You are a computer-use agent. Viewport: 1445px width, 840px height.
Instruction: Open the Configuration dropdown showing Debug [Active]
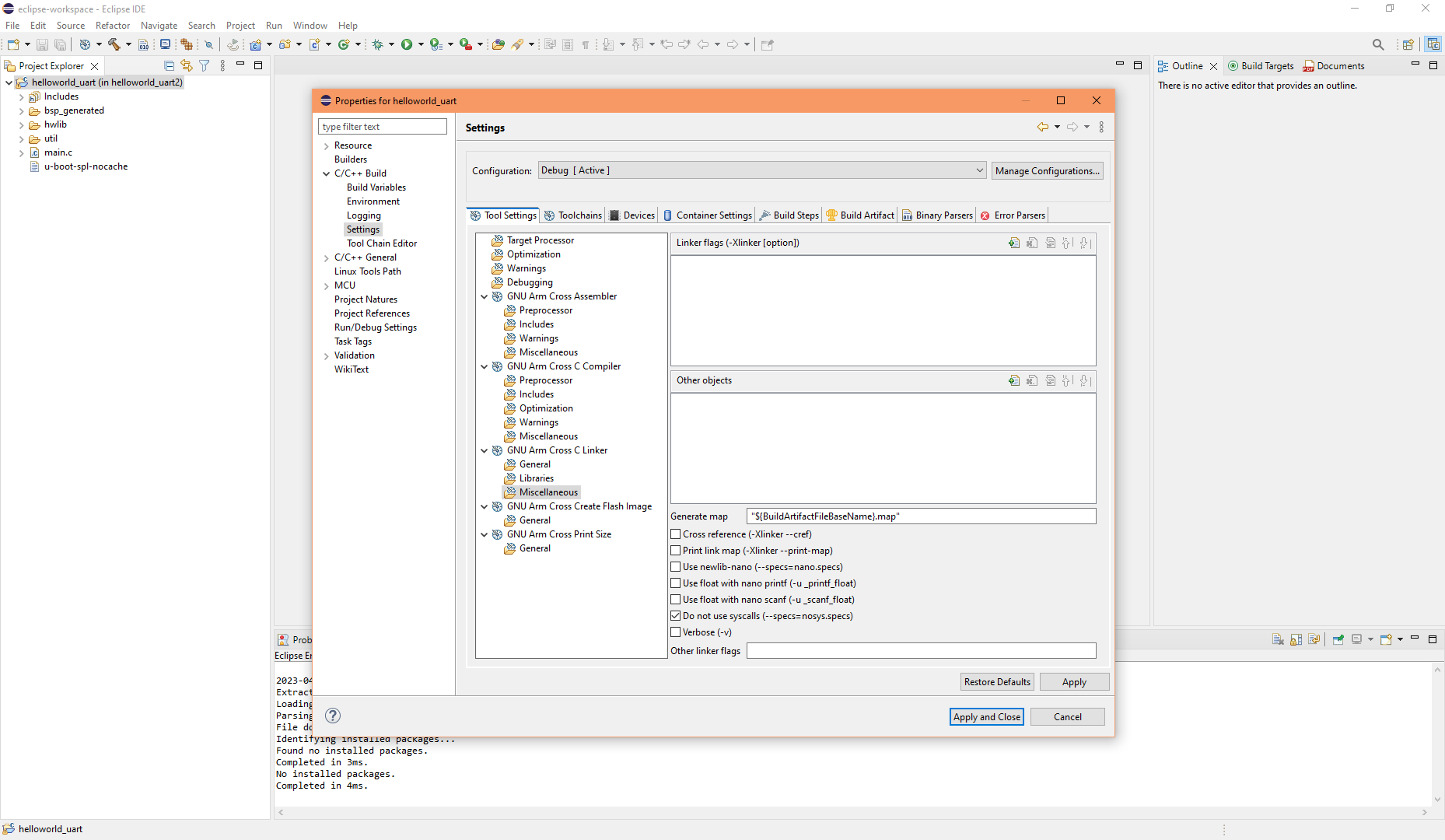pyautogui.click(x=978, y=170)
